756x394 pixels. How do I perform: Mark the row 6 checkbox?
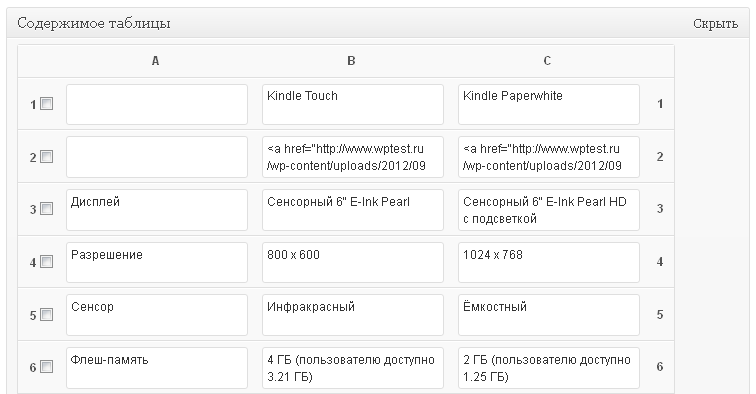46,367
